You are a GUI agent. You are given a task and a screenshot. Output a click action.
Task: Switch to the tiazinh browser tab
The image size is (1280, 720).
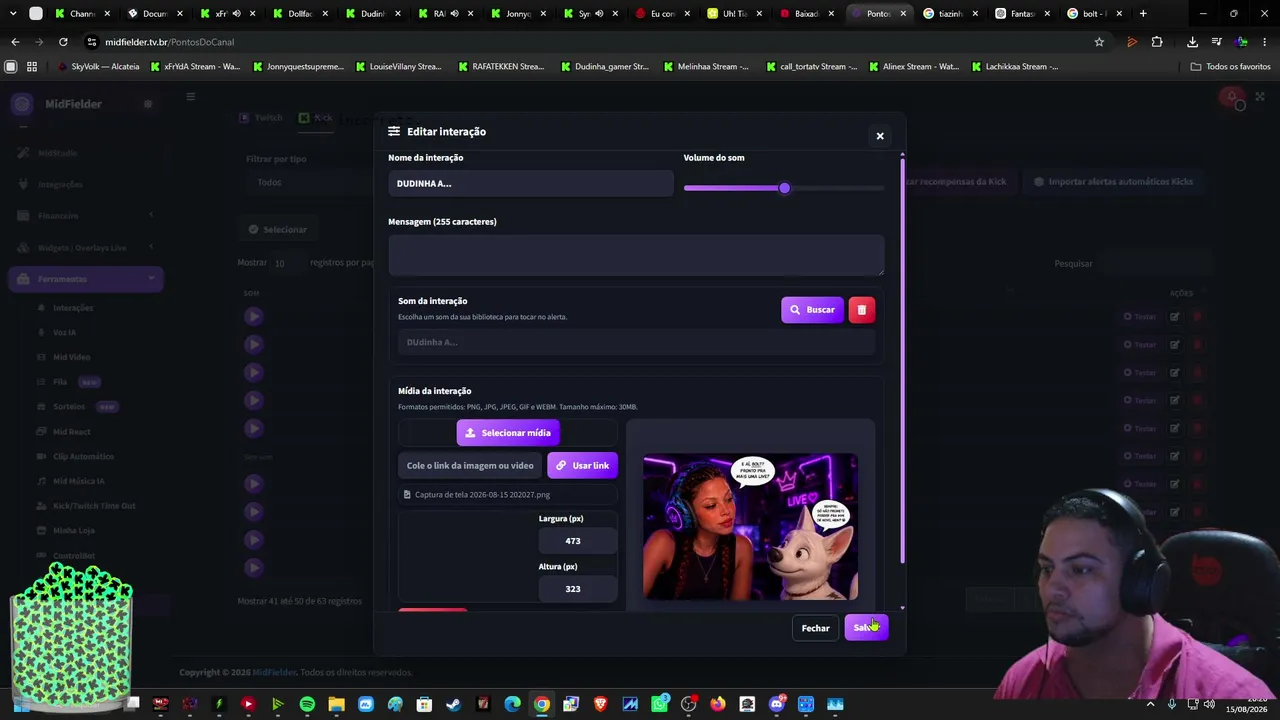click(950, 14)
